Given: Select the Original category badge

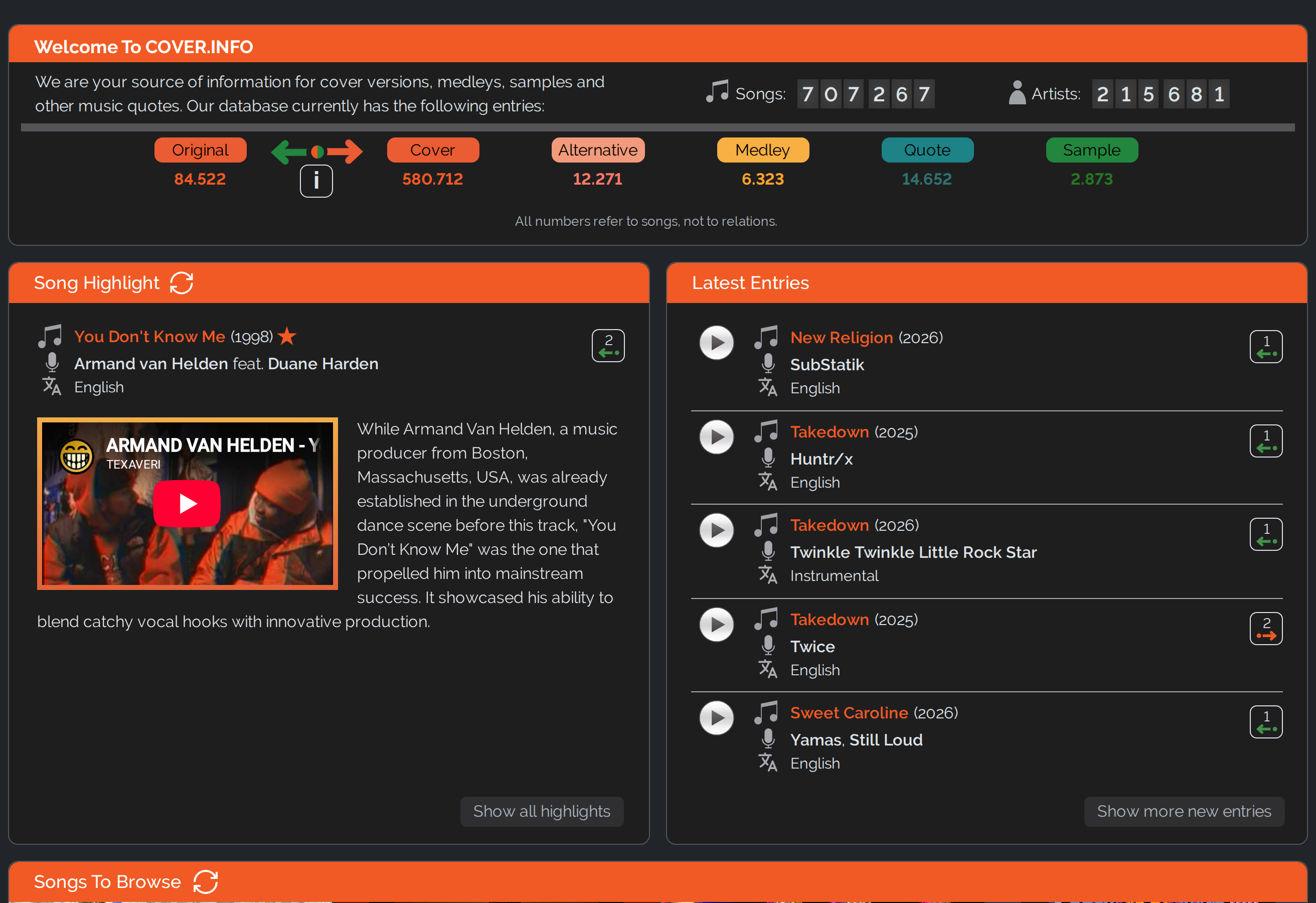Looking at the screenshot, I should (x=201, y=150).
